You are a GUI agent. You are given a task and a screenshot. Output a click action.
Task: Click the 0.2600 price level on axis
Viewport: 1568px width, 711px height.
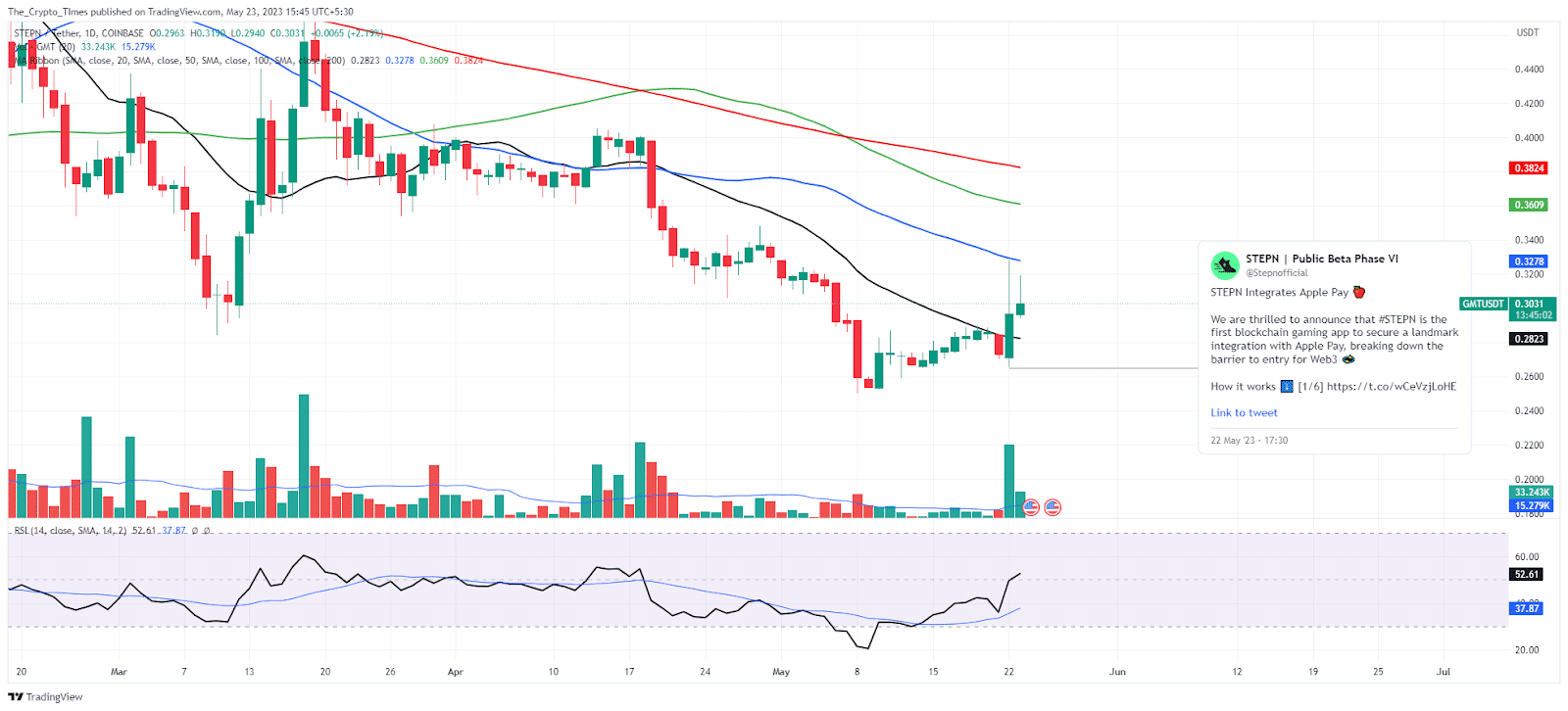1529,377
